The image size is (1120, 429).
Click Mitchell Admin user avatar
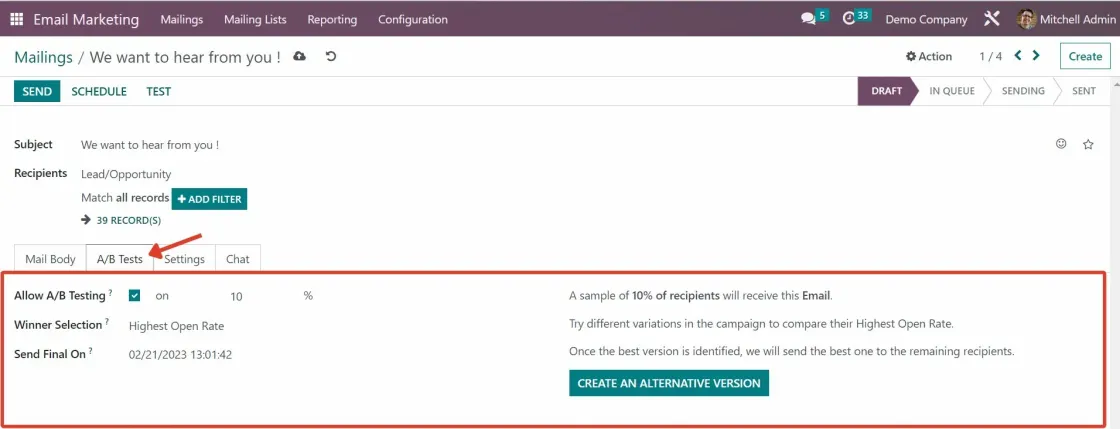pyautogui.click(x=1026, y=19)
